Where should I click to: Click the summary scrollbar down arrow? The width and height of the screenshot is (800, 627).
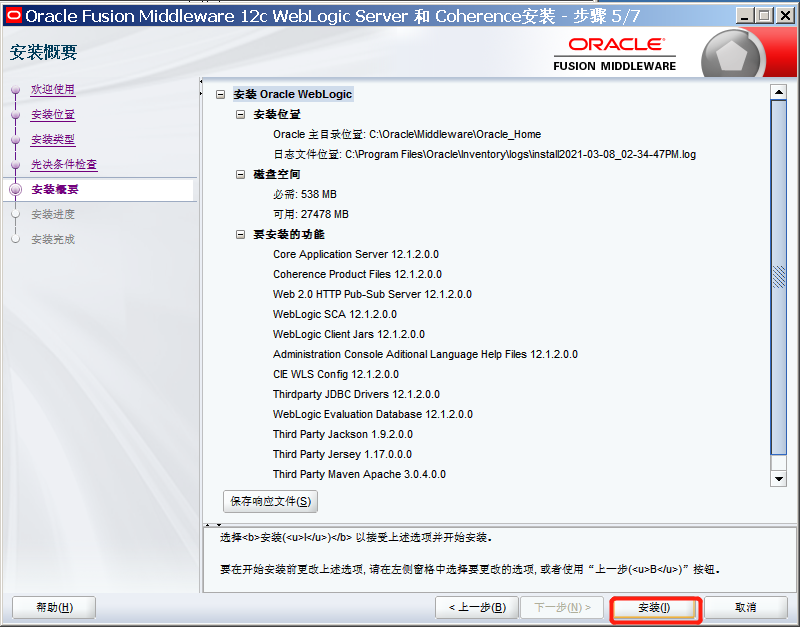pyautogui.click(x=779, y=479)
